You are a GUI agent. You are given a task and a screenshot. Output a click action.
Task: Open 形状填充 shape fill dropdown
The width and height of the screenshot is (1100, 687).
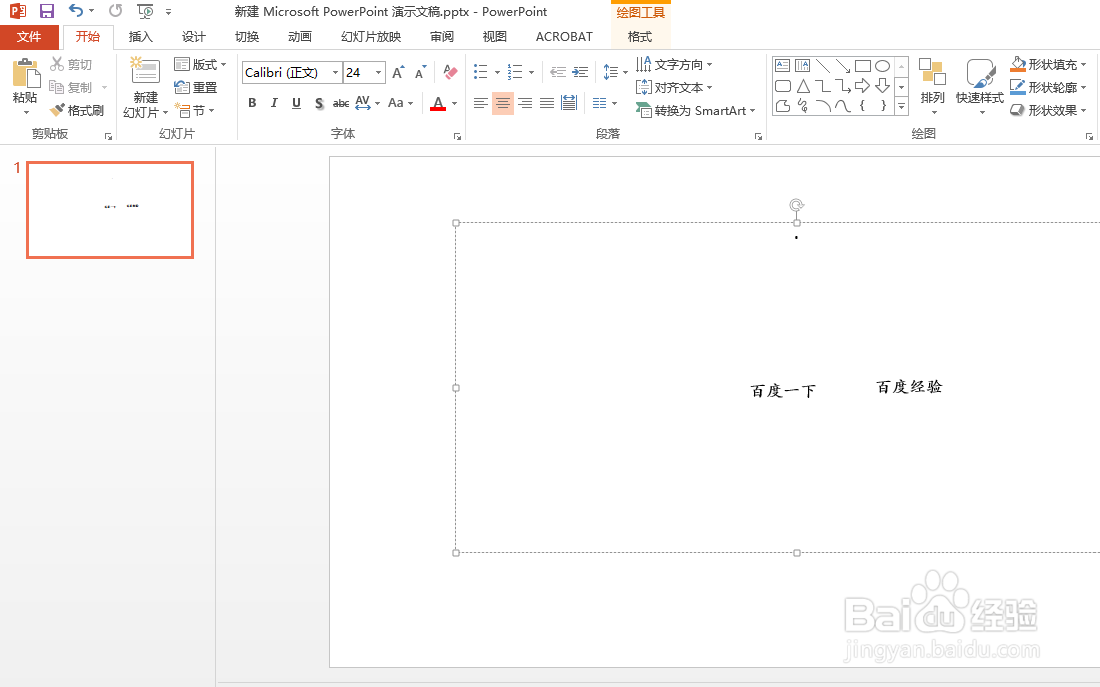1049,65
